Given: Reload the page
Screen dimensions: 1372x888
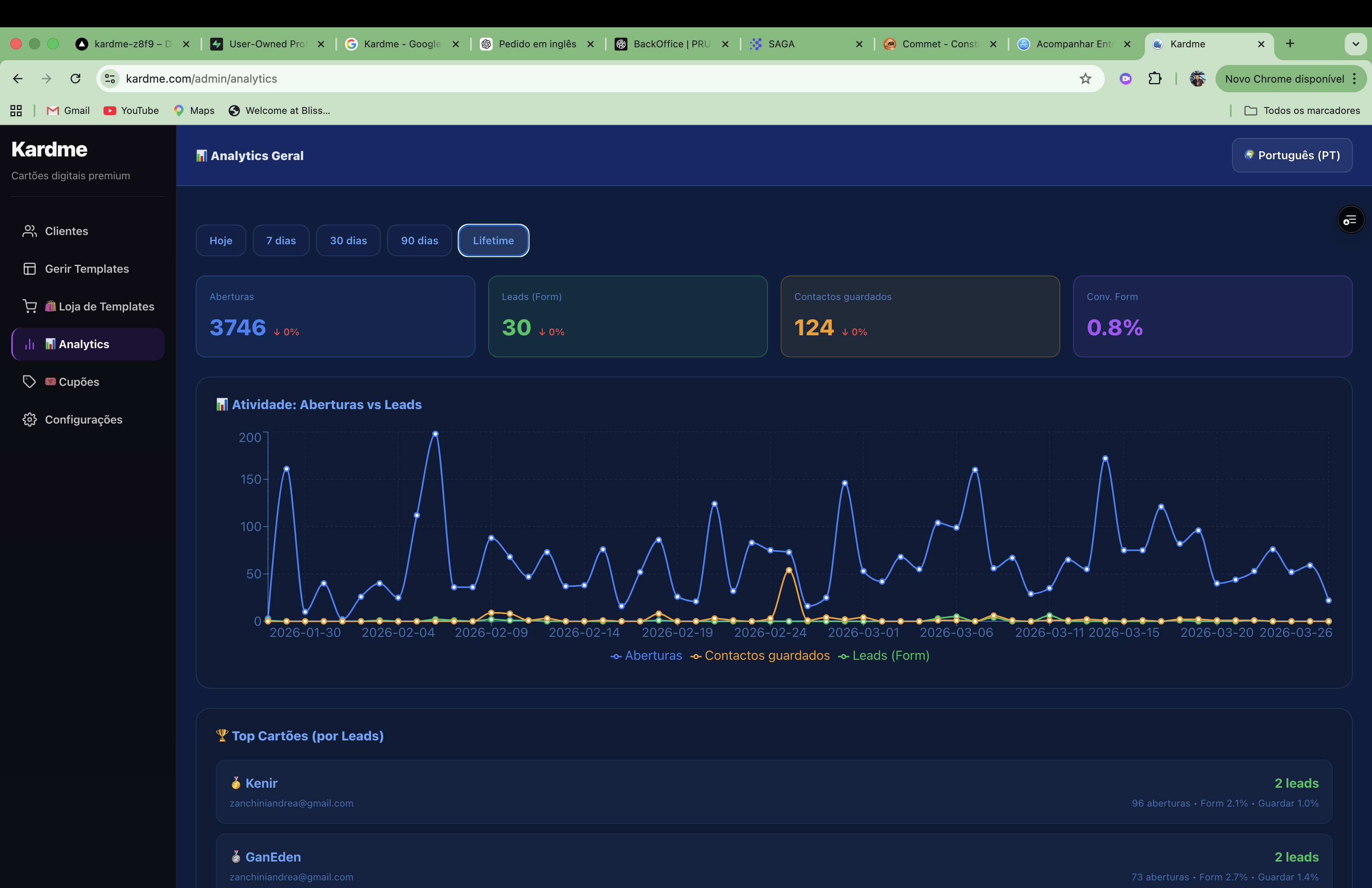Looking at the screenshot, I should click(75, 79).
